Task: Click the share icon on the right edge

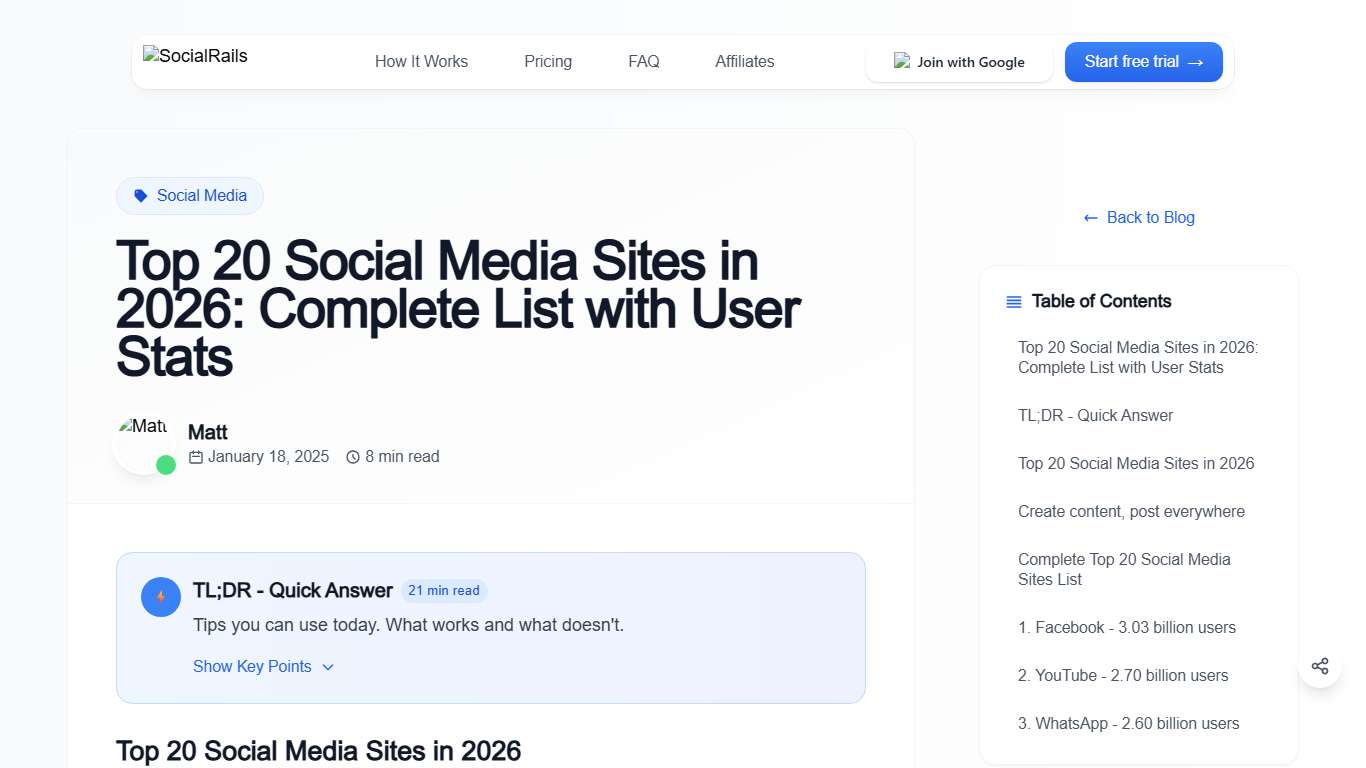Action: [x=1320, y=666]
